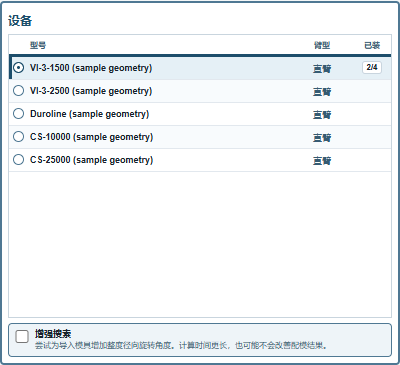The width and height of the screenshot is (400, 365).
Task: Select the VI-3-1500 (sample geometry) radio button
Action: (x=18, y=68)
